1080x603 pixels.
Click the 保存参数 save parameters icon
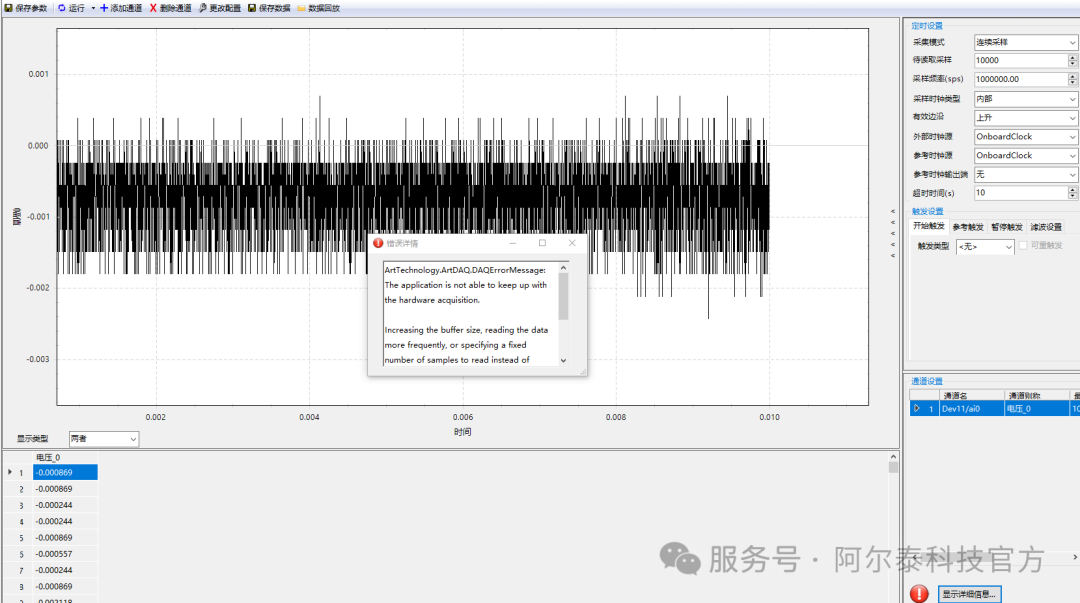pyautogui.click(x=8, y=8)
